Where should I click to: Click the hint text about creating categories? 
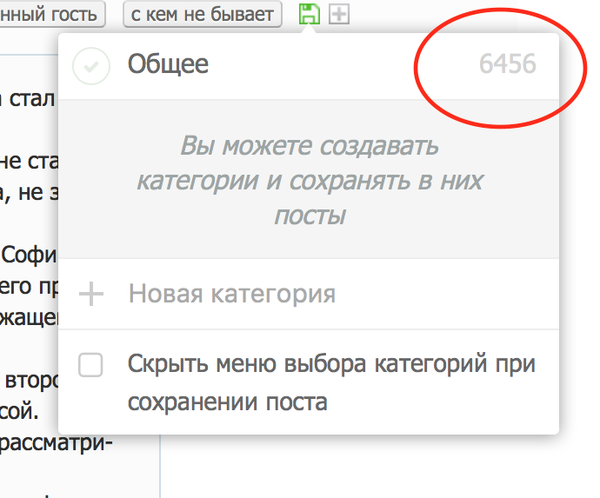pyautogui.click(x=309, y=147)
